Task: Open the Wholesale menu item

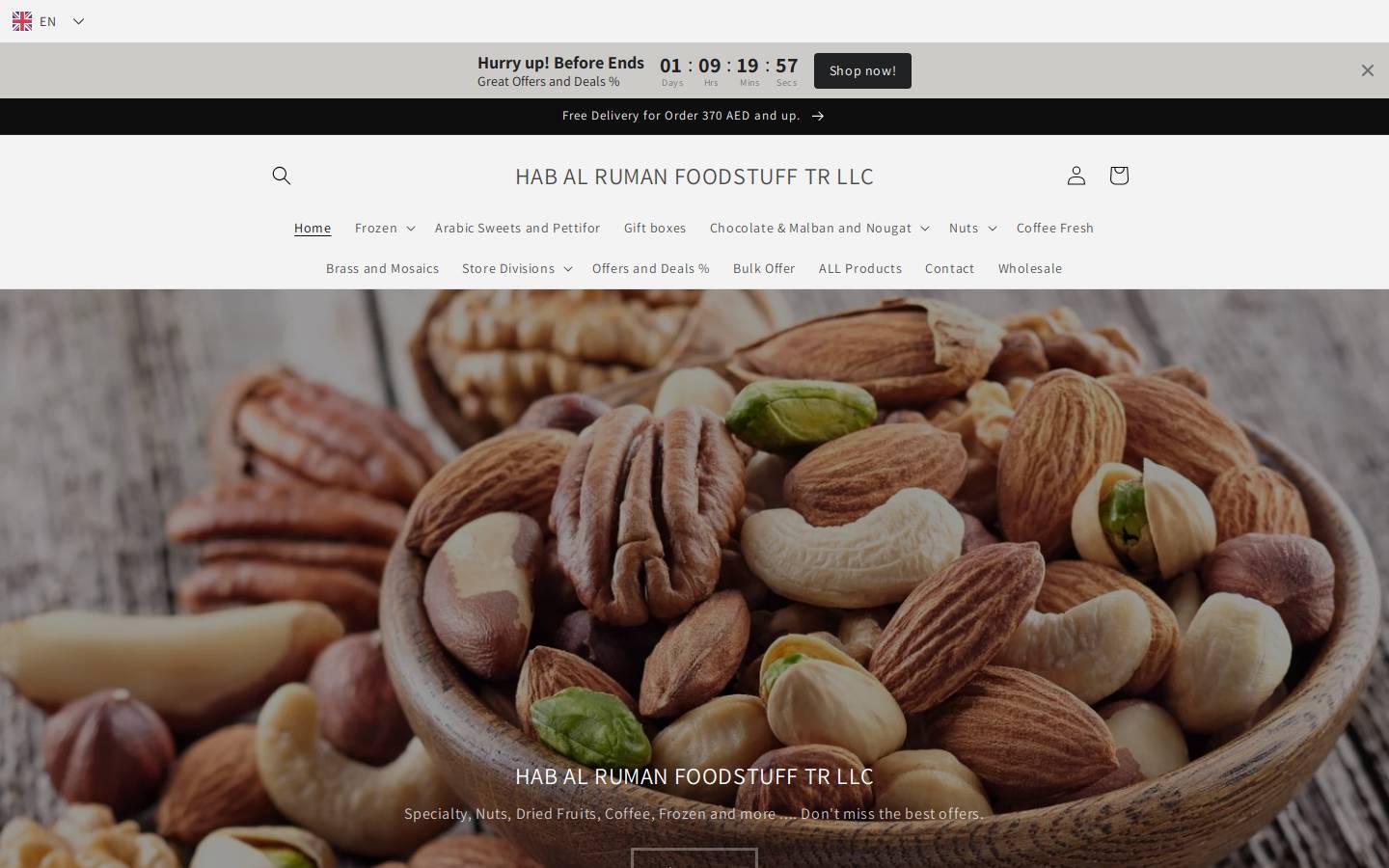Action: (1030, 268)
